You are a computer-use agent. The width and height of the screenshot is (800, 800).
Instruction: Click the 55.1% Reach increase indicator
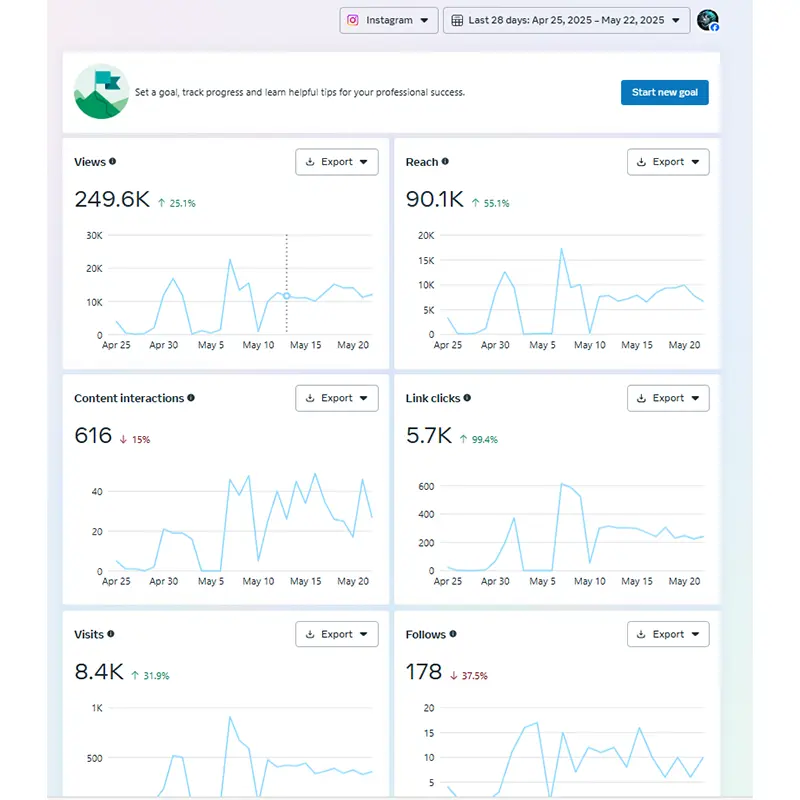[490, 203]
